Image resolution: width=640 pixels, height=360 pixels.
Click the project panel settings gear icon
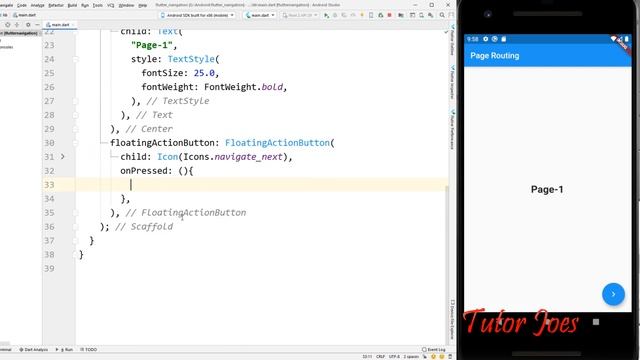(28, 25)
